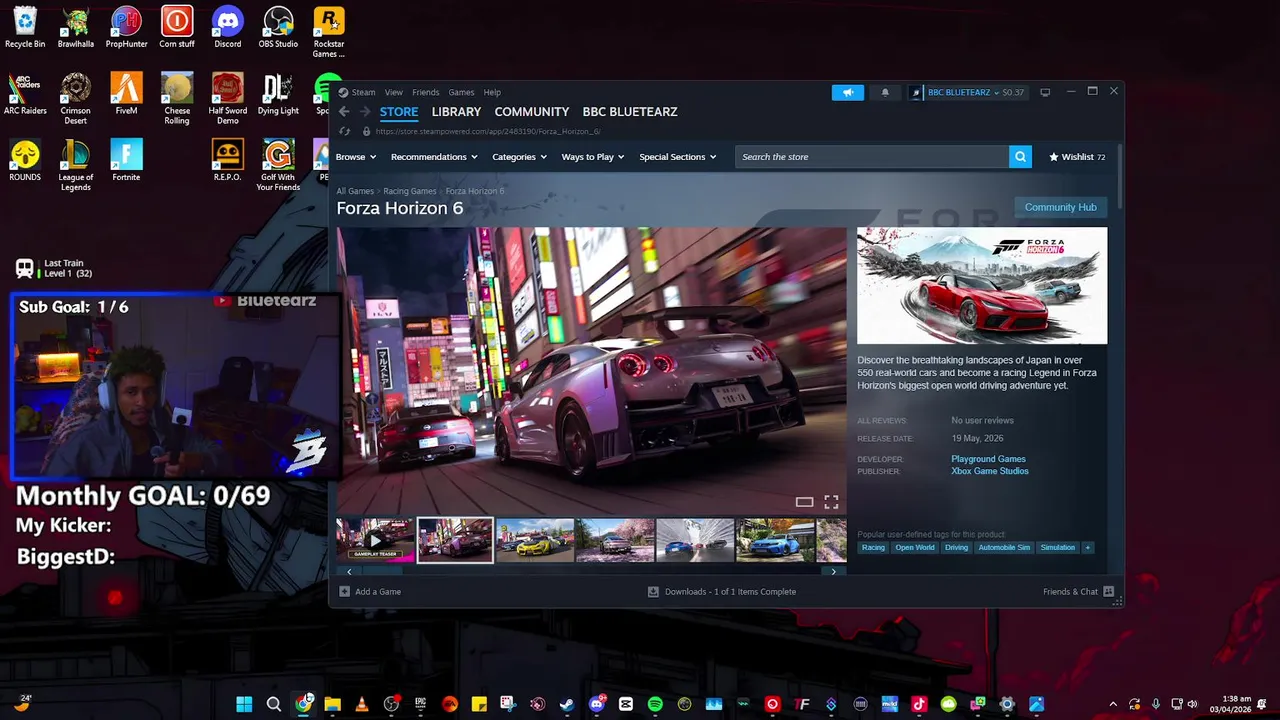The image size is (1280, 720).
Task: Expand the Recommendations dropdown
Action: click(434, 157)
